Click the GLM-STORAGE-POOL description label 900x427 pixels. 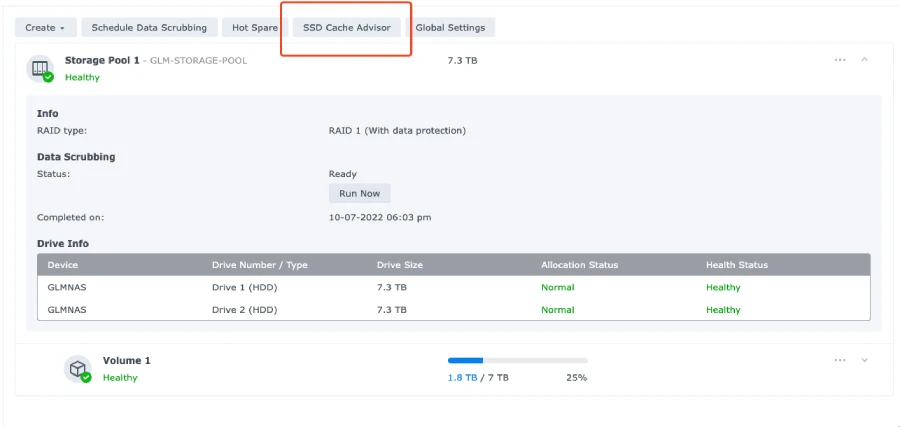click(199, 60)
